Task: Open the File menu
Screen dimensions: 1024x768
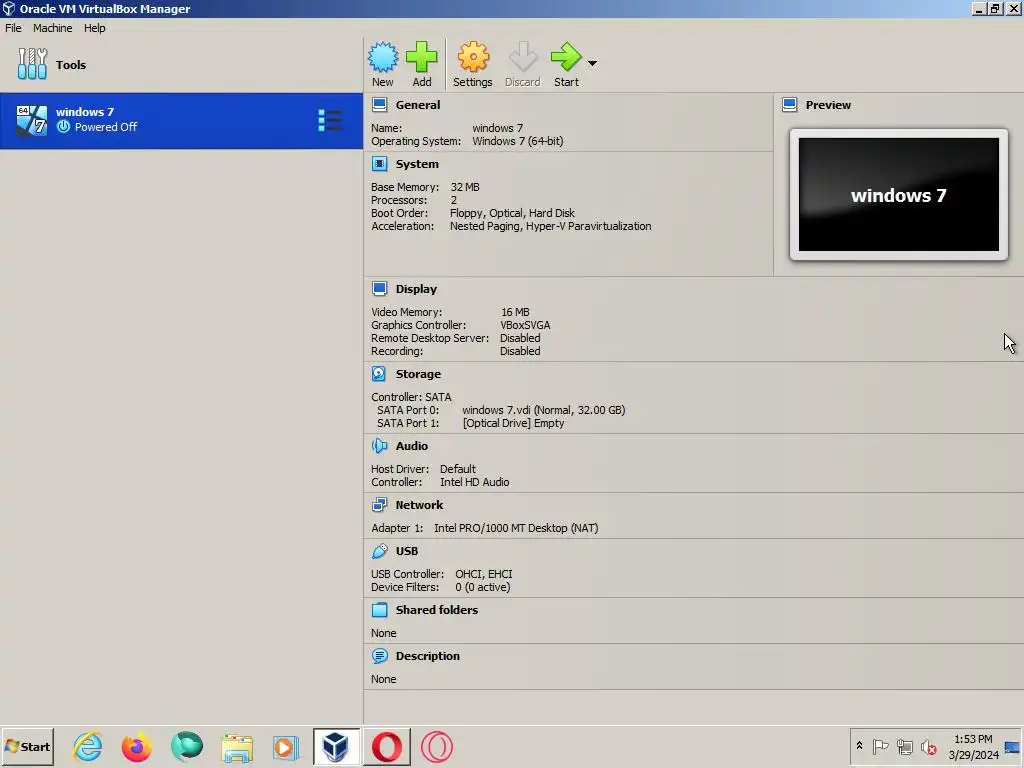Action: [x=13, y=28]
